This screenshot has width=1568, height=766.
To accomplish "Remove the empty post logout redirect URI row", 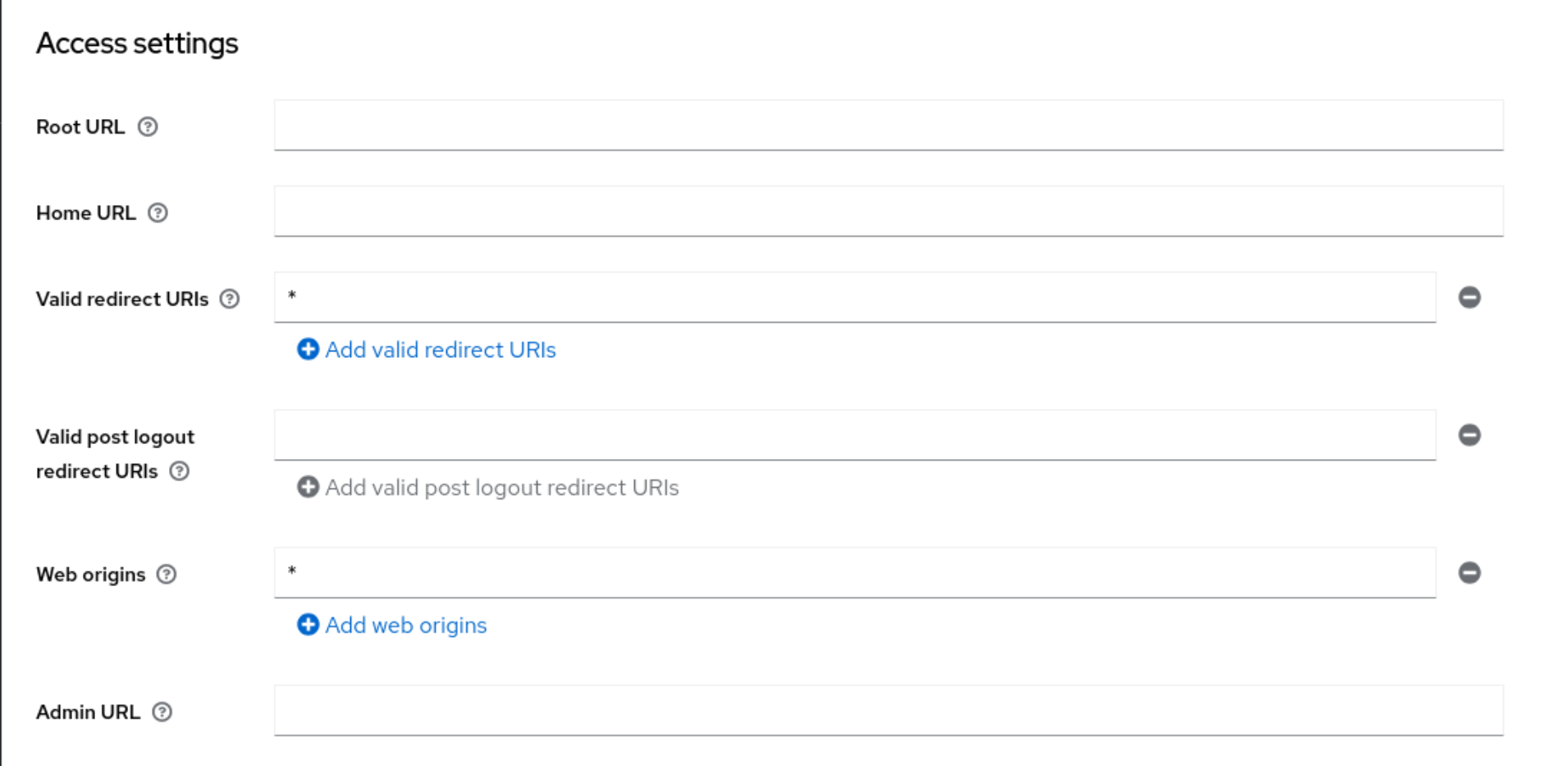I will tap(1469, 435).
